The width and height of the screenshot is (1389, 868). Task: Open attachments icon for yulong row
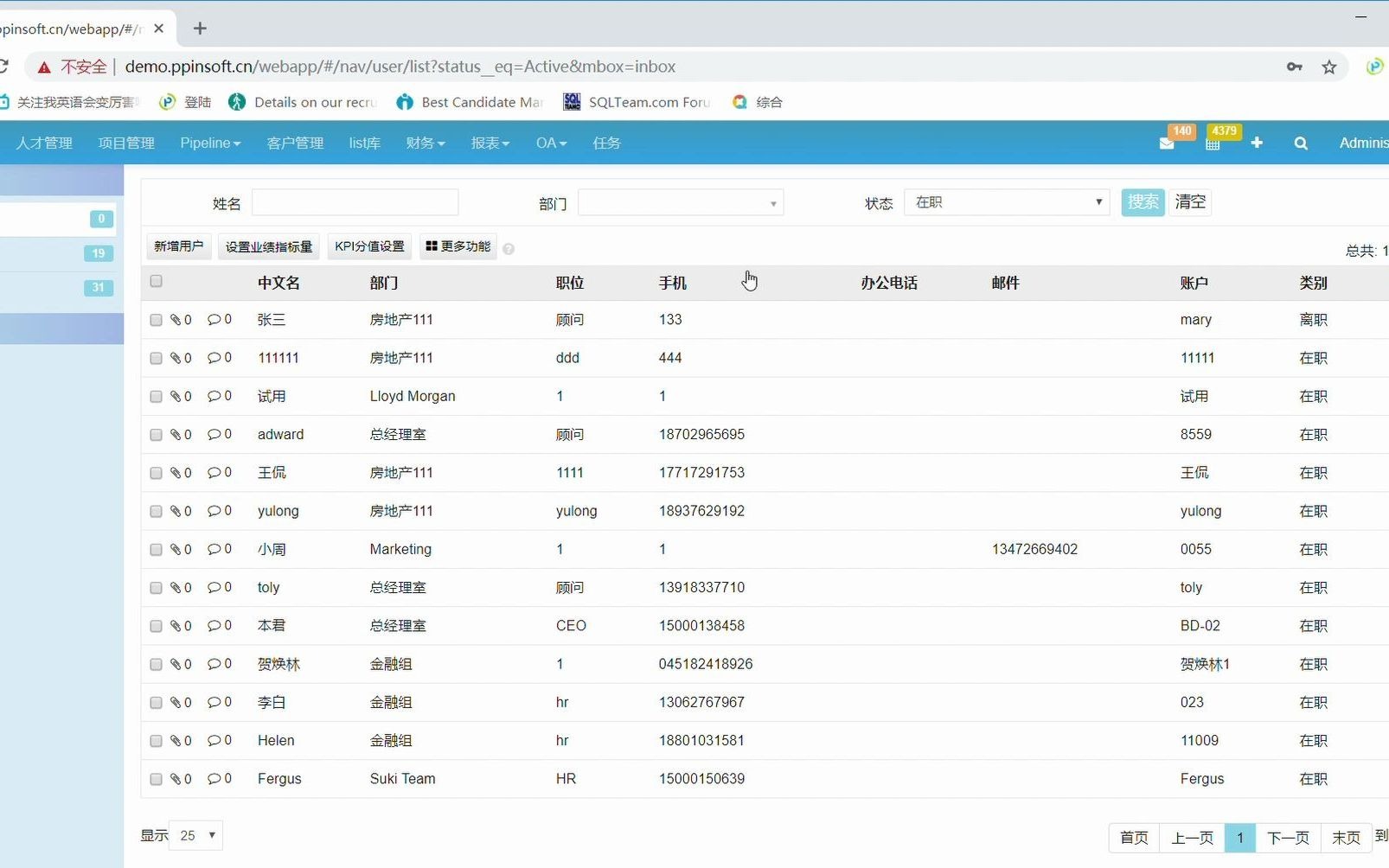pos(176,511)
